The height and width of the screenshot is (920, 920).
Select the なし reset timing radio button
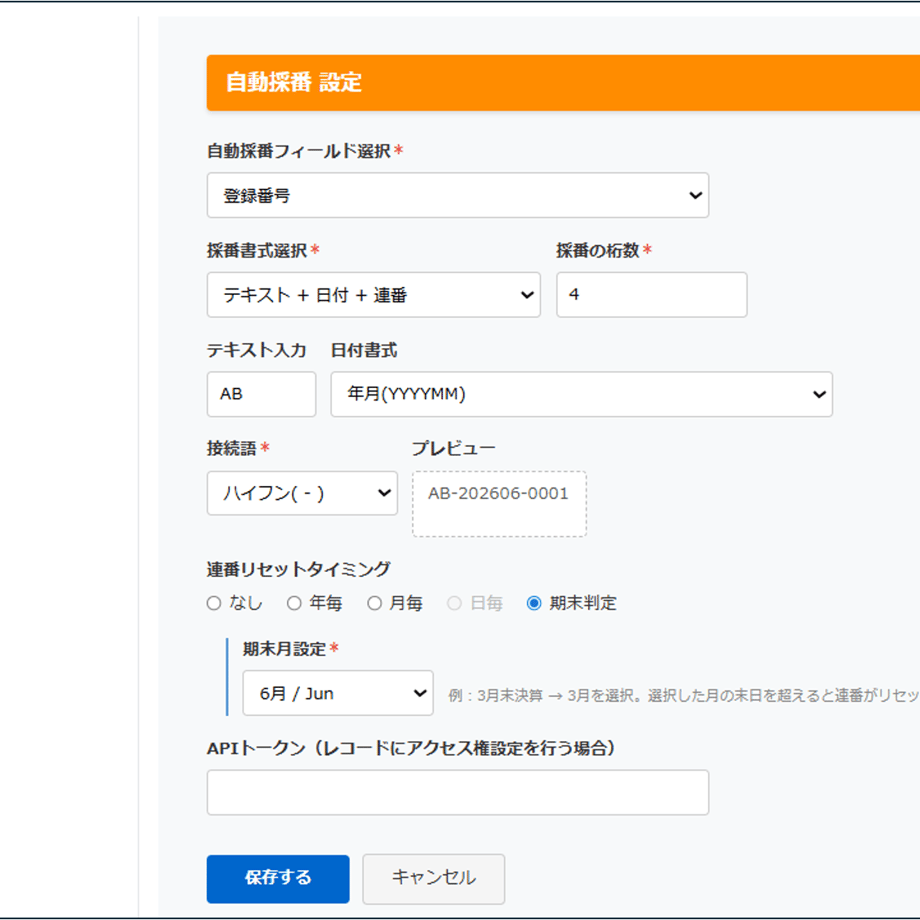click(214, 603)
